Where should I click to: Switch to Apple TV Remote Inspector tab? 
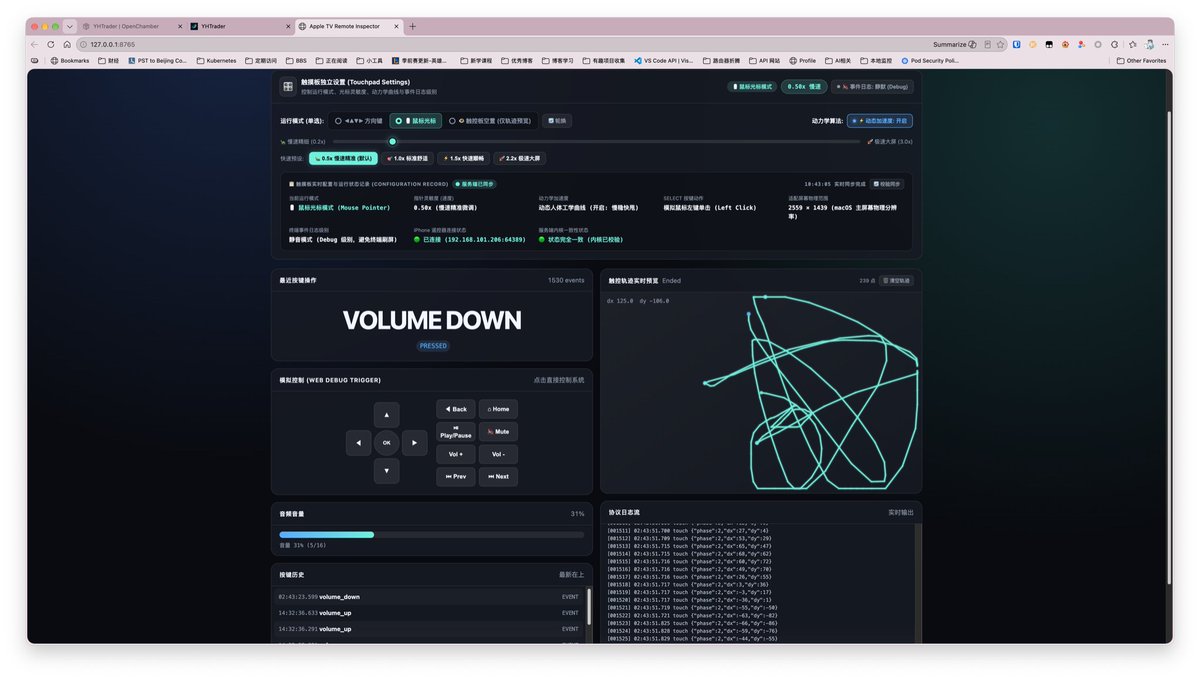tap(349, 26)
